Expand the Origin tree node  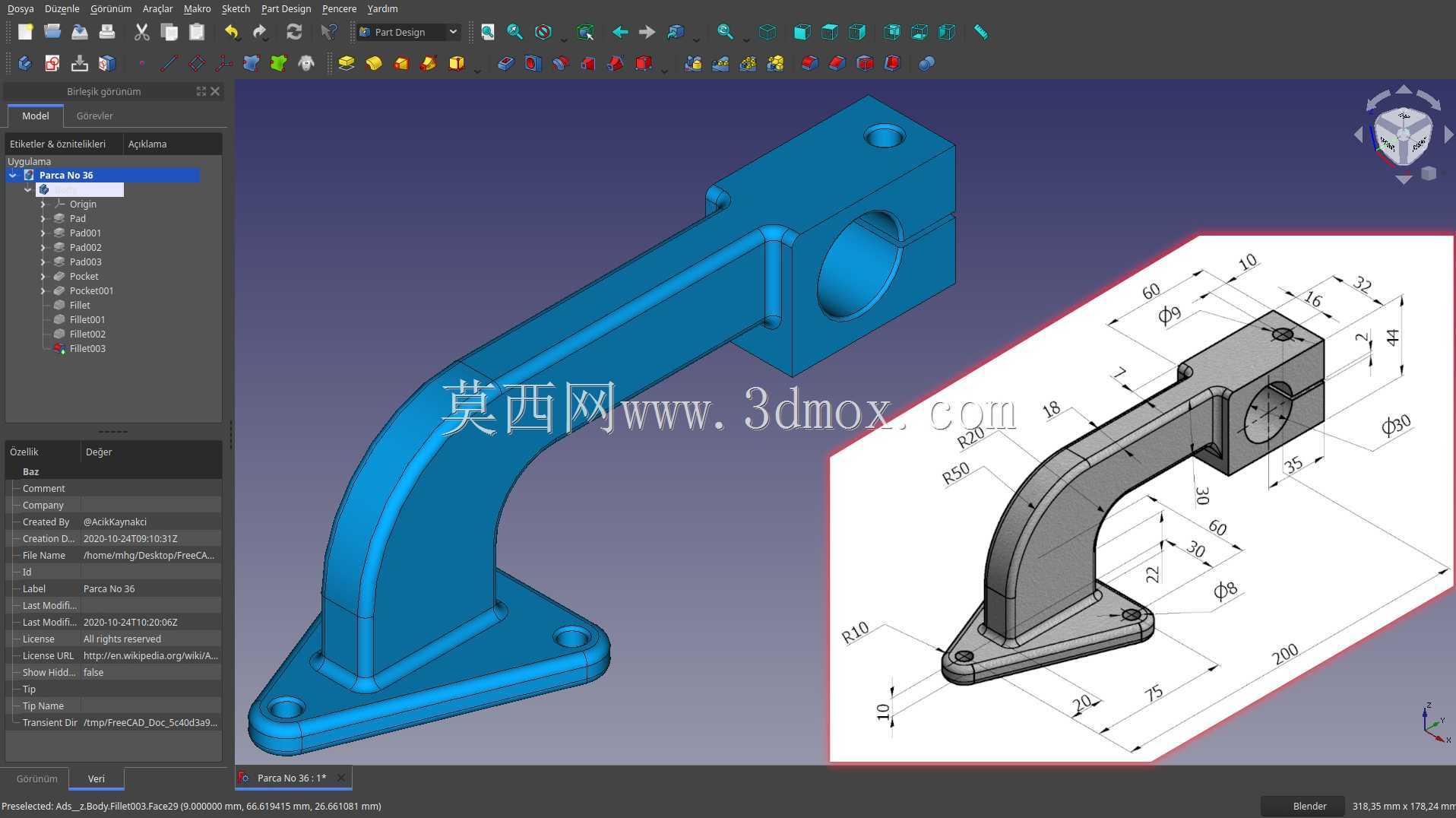(x=43, y=204)
